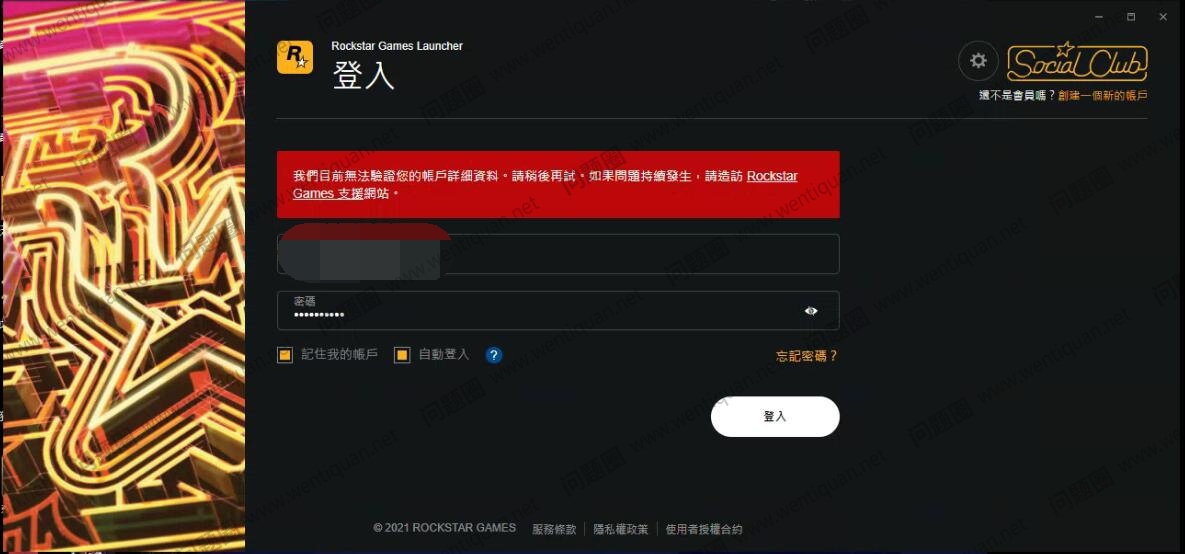Maximize the launcher window
1185x554 pixels.
tap(1131, 17)
